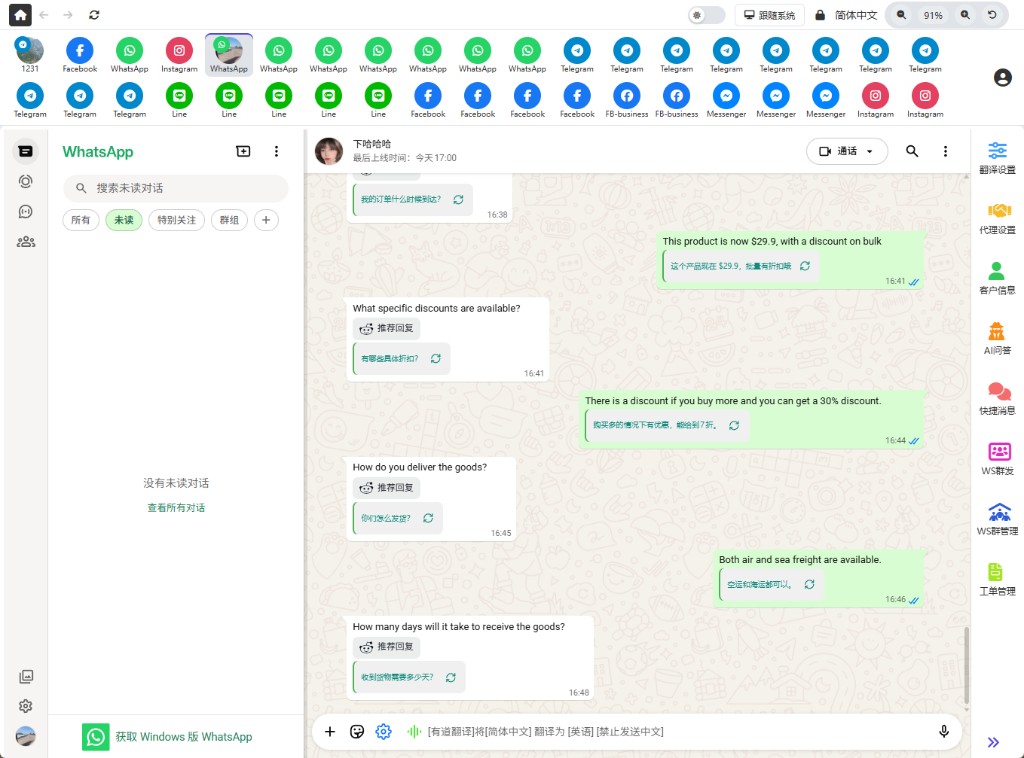
Task: Open the WS群发 bulk send tool
Action: point(997,458)
